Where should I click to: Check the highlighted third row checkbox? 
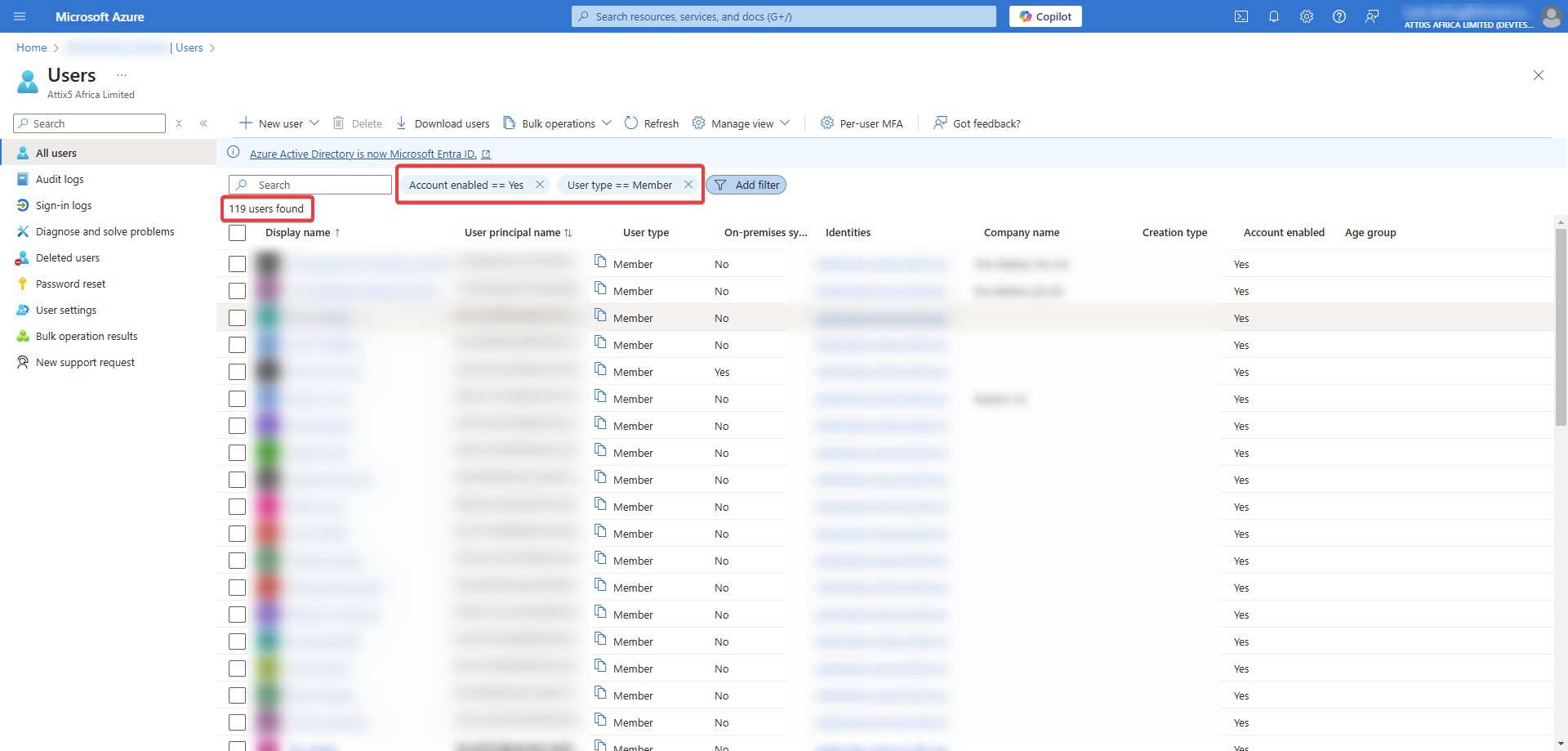238,318
